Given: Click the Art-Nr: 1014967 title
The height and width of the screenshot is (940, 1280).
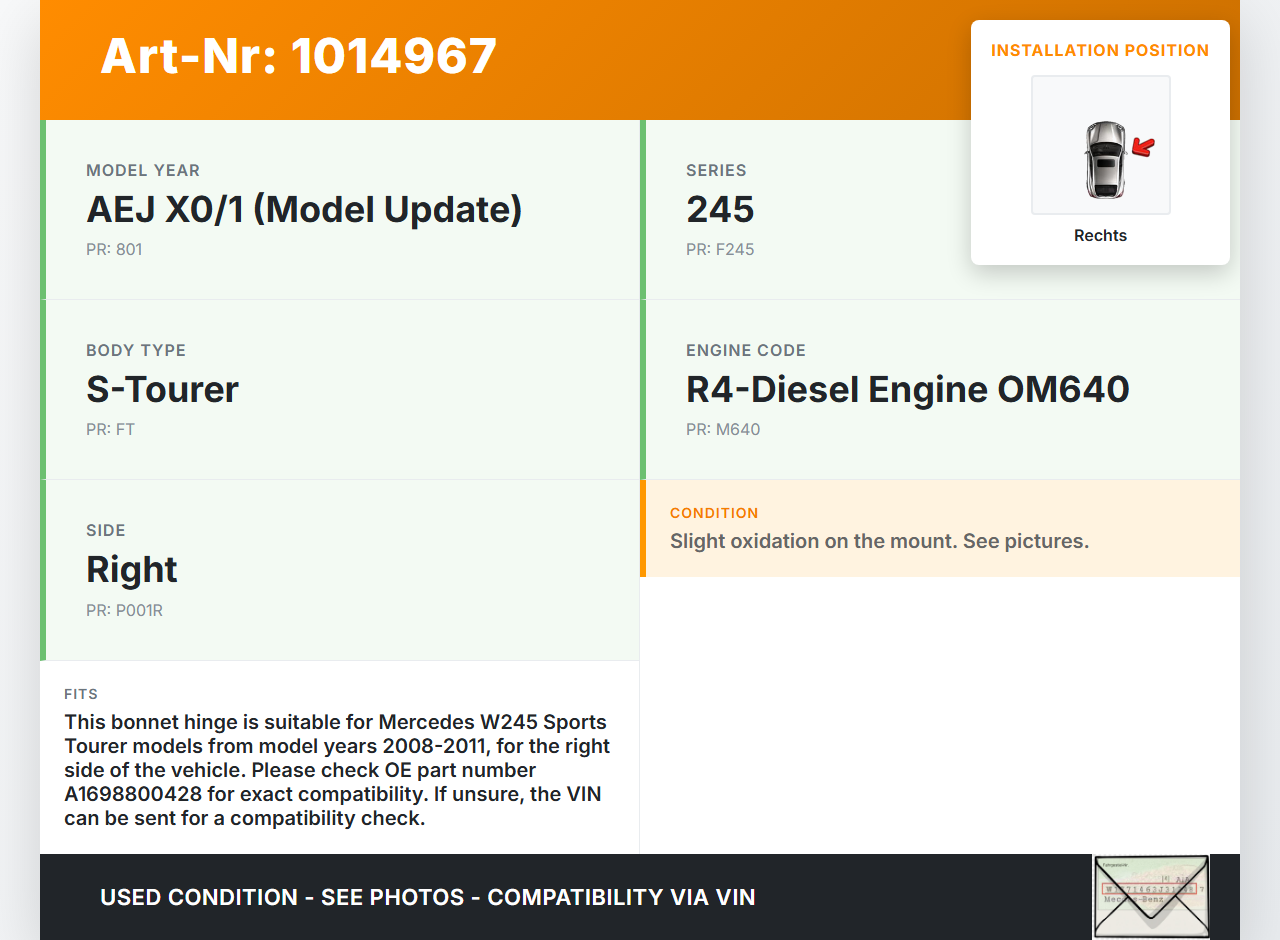Looking at the screenshot, I should [x=298, y=56].
